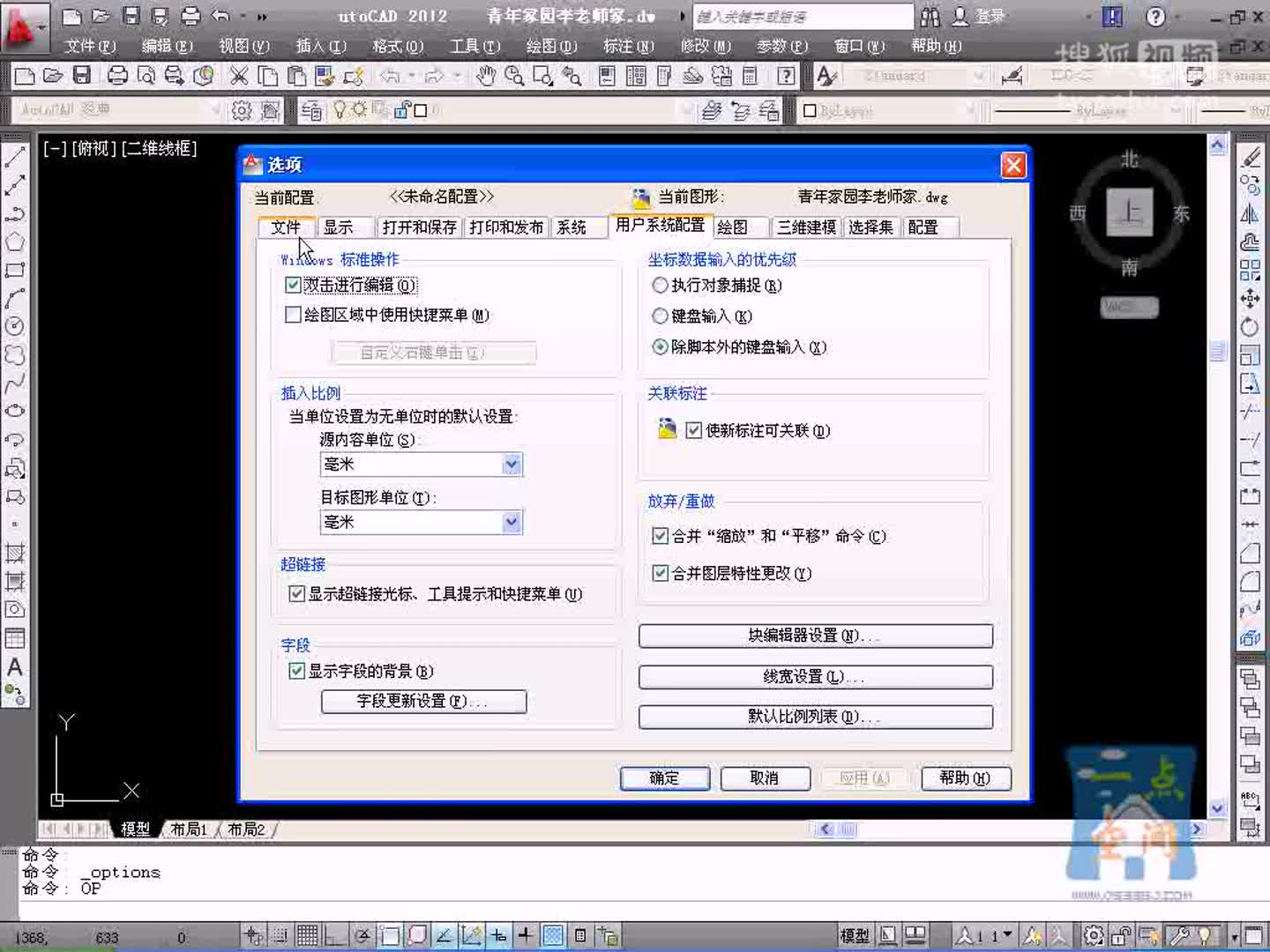Click the New drawing icon in Standard toolbar
The height and width of the screenshot is (952, 1270).
coord(25,76)
